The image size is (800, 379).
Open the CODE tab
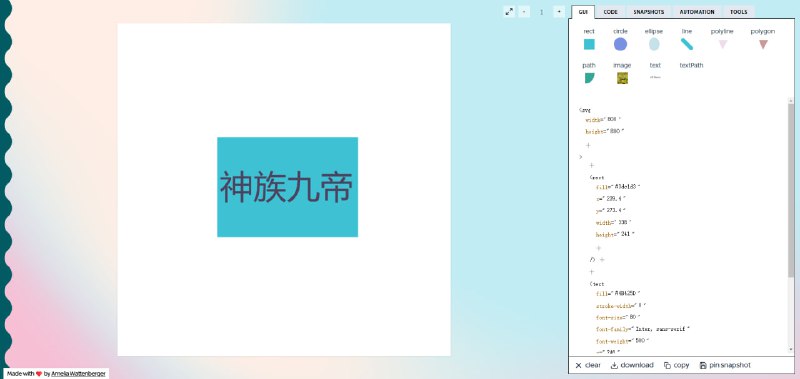tap(610, 12)
